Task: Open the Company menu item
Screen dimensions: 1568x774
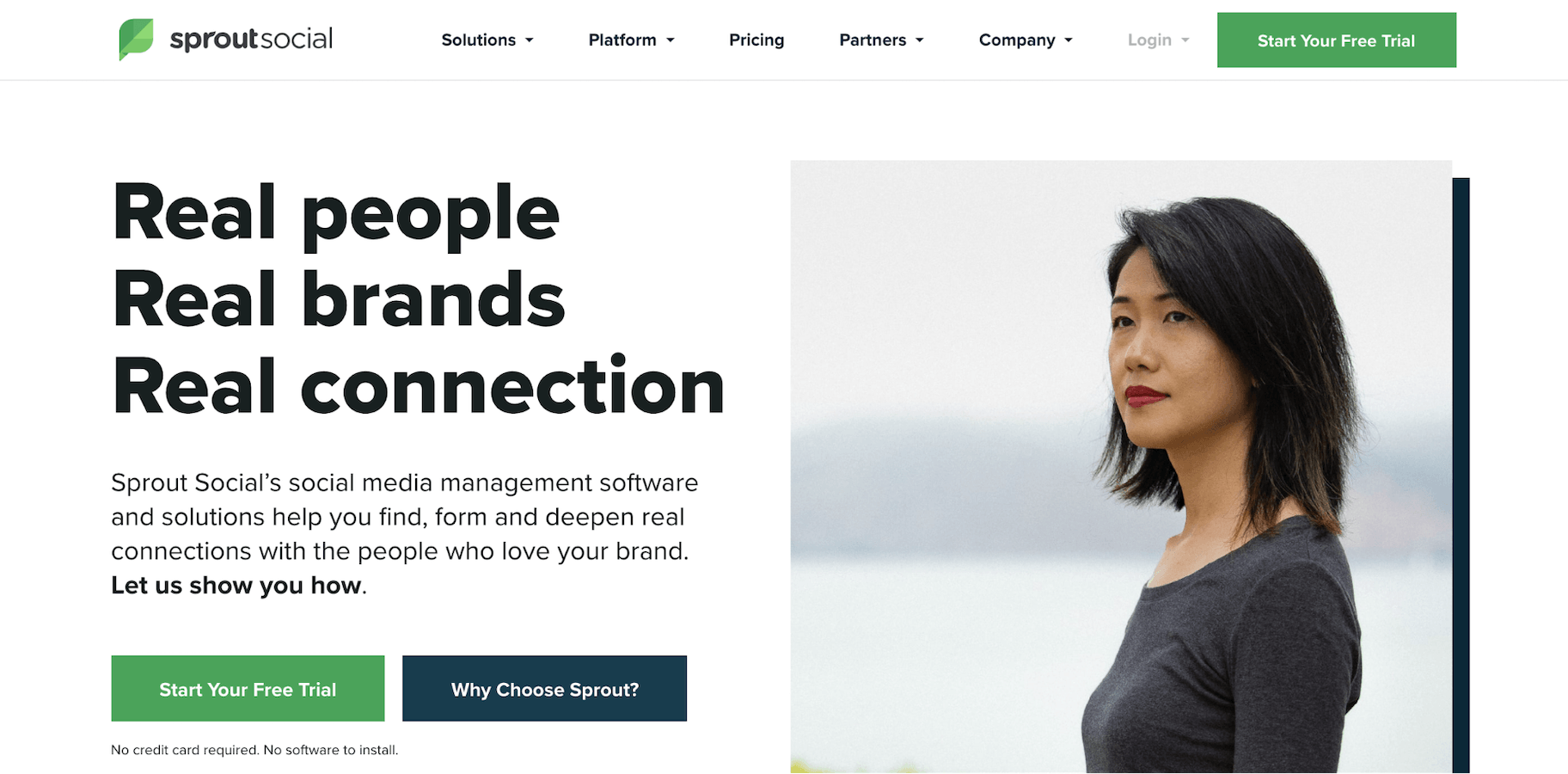Action: (x=1017, y=40)
